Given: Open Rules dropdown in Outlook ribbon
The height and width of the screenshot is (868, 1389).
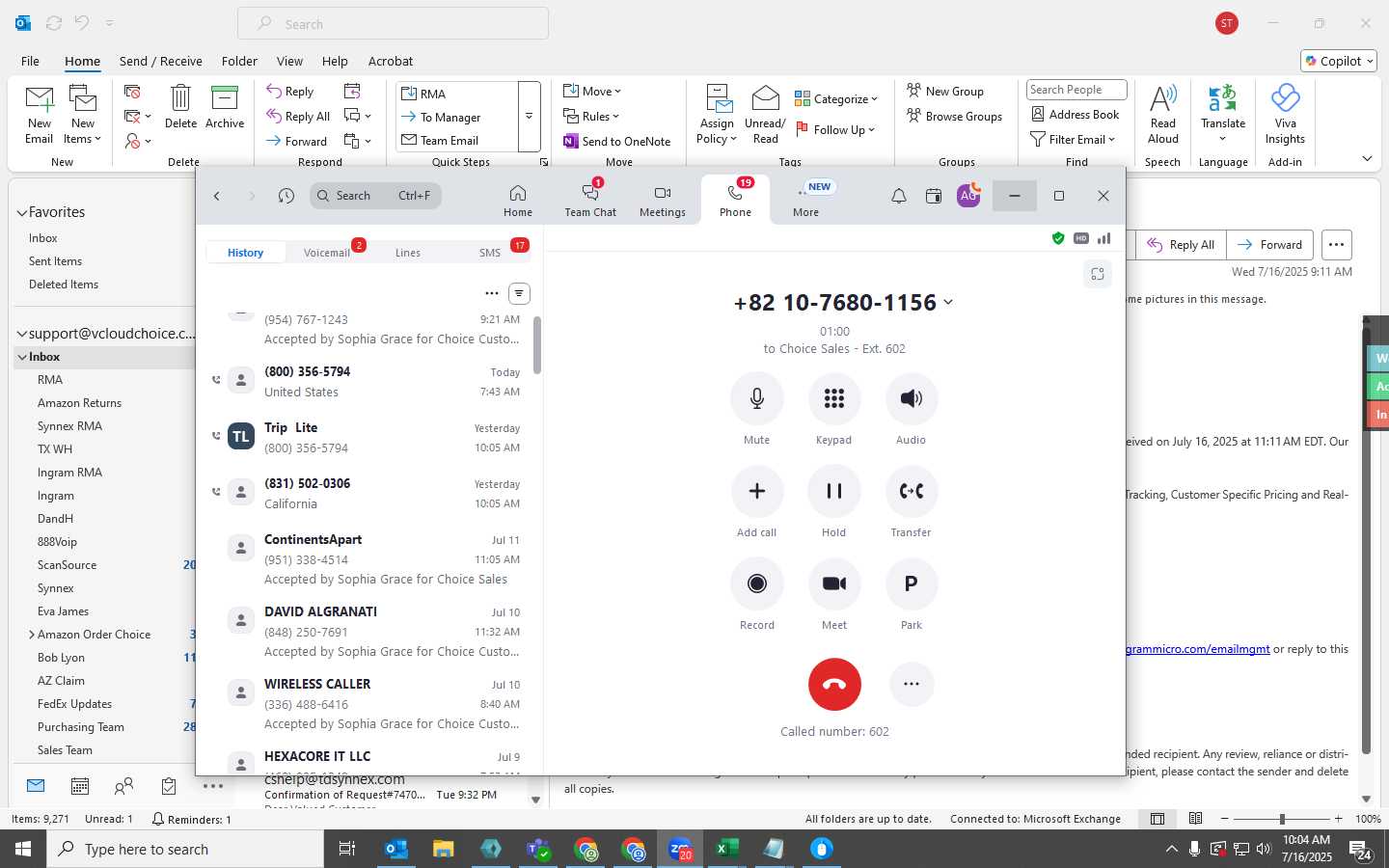Looking at the screenshot, I should click(x=591, y=117).
